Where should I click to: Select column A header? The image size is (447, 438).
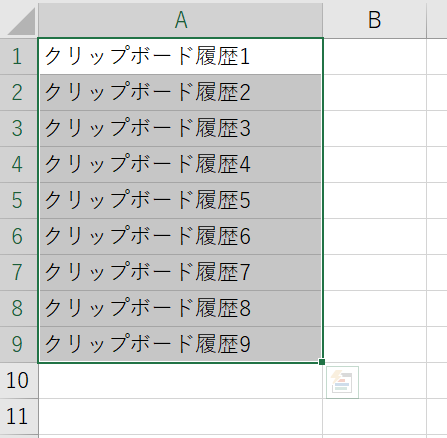181,20
